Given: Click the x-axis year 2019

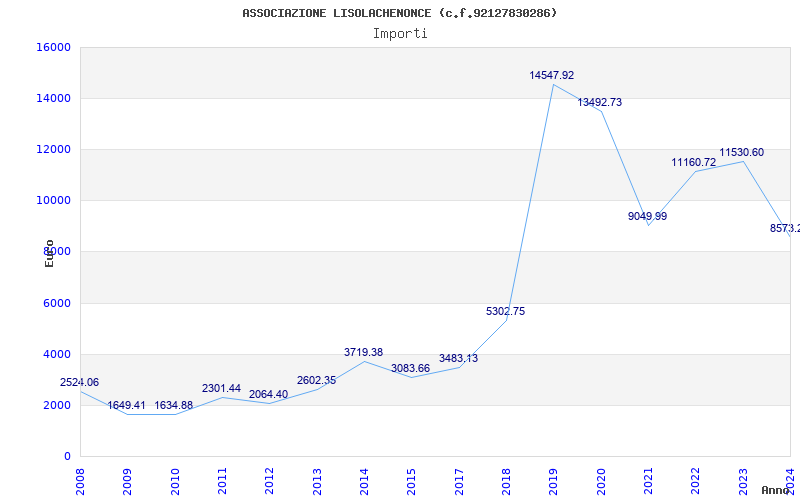Looking at the screenshot, I should [x=554, y=482].
